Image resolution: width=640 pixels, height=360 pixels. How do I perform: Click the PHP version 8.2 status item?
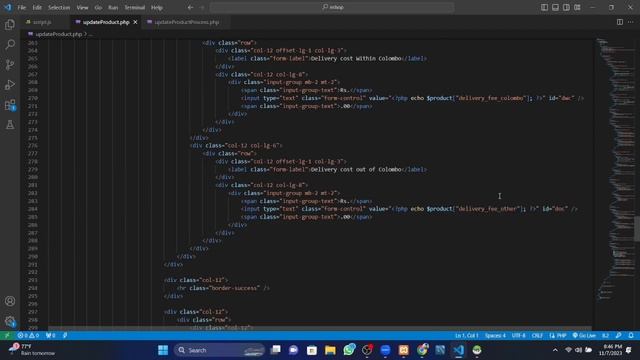(x=605, y=336)
